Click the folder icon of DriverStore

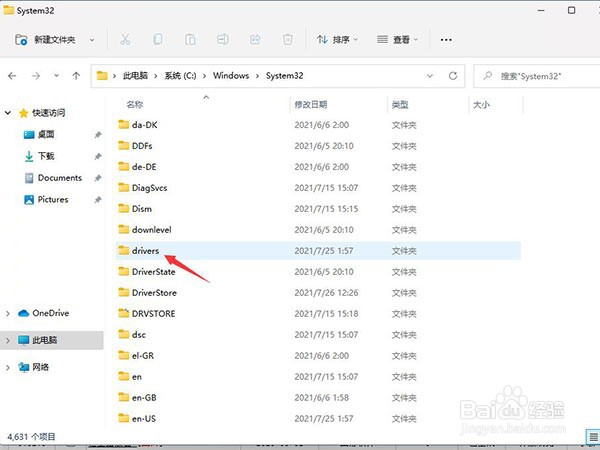124,292
